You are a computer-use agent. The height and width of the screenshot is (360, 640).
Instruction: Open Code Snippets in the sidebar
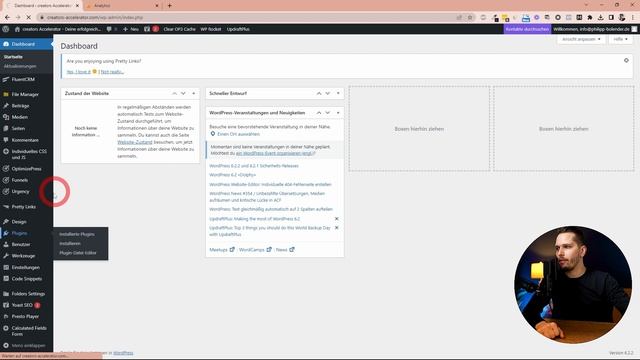(x=27, y=279)
